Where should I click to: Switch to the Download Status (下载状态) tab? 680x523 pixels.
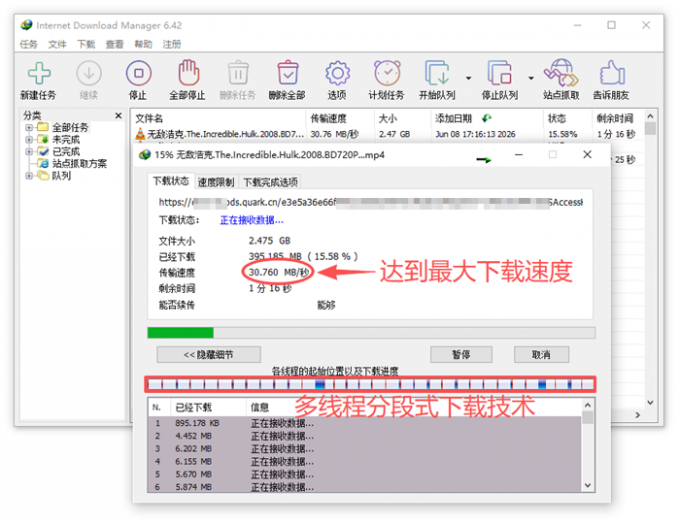point(171,181)
